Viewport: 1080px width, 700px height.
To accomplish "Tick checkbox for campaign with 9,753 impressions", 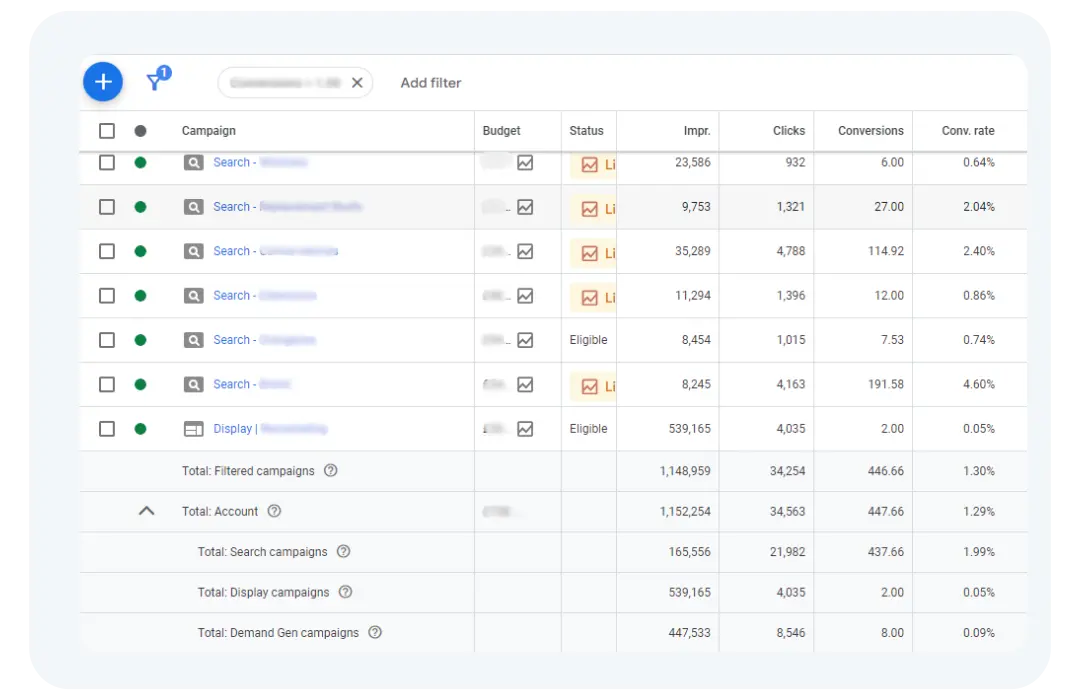I will point(107,207).
